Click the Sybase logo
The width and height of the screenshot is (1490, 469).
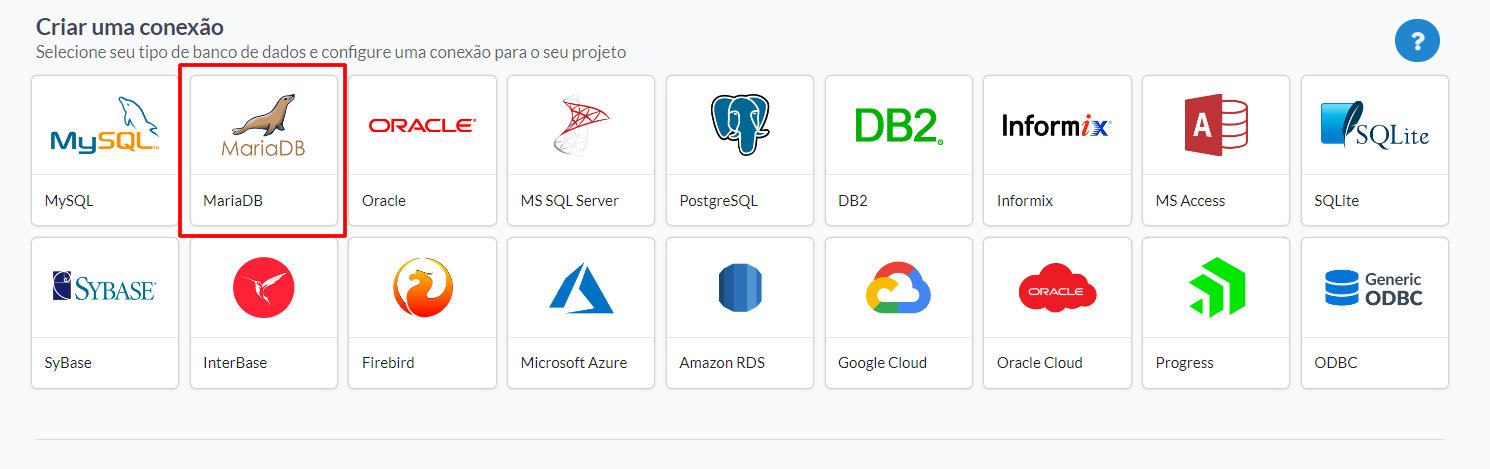[105, 288]
